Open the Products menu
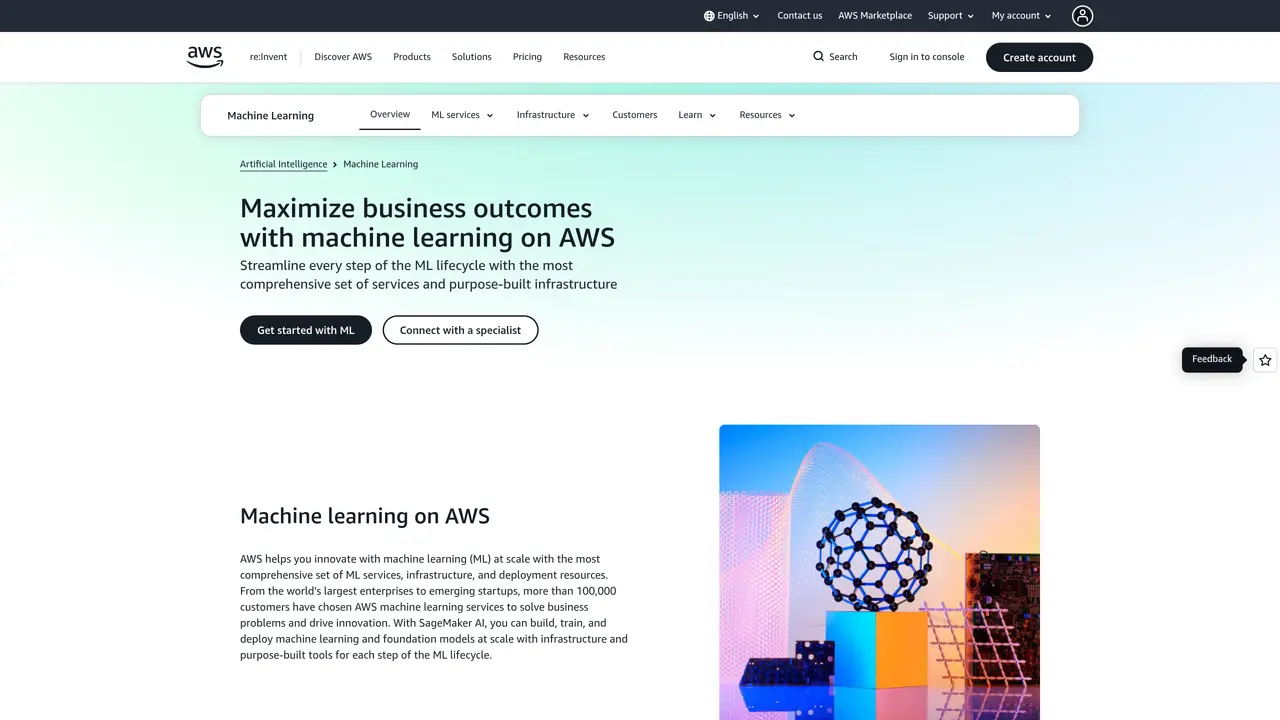Viewport: 1280px width, 720px height. (412, 57)
